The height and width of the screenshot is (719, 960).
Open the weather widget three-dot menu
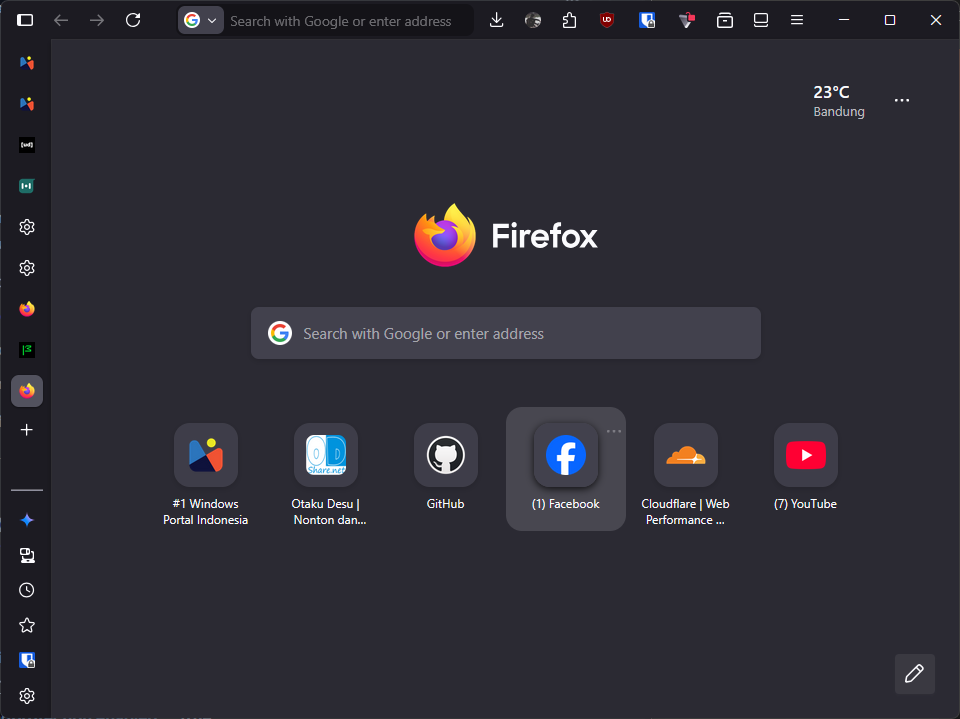tap(902, 100)
